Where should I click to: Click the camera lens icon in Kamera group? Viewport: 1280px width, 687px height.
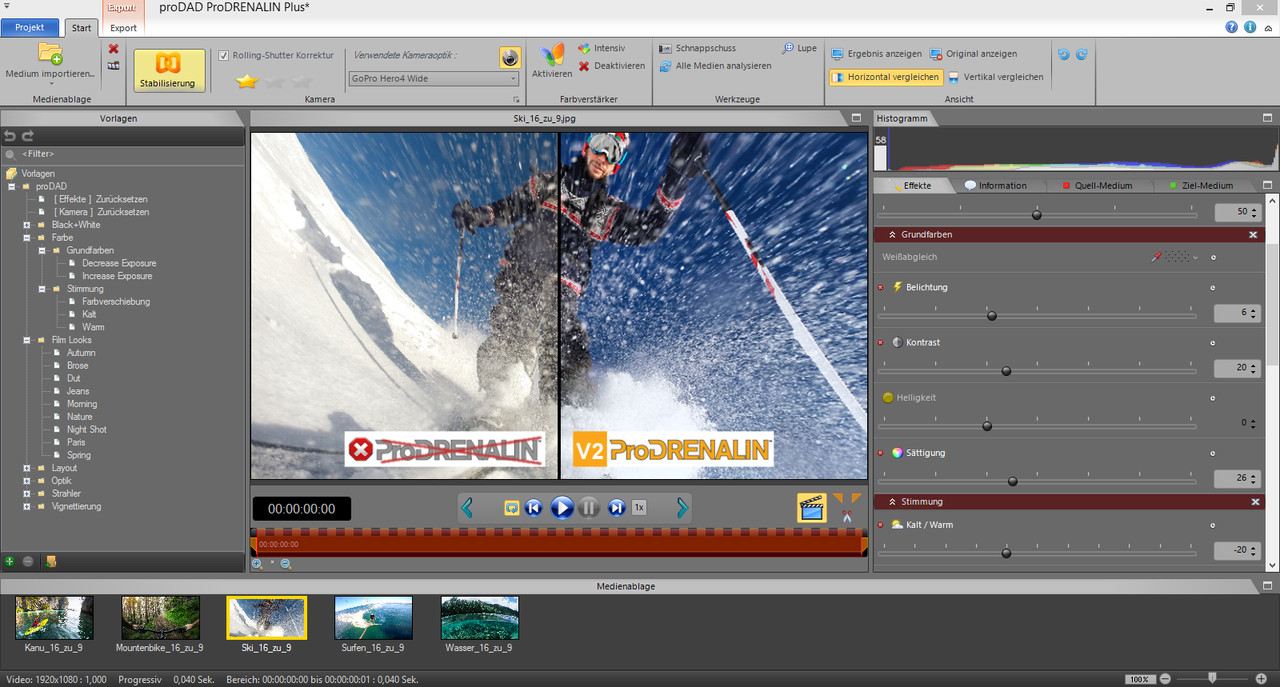point(510,57)
